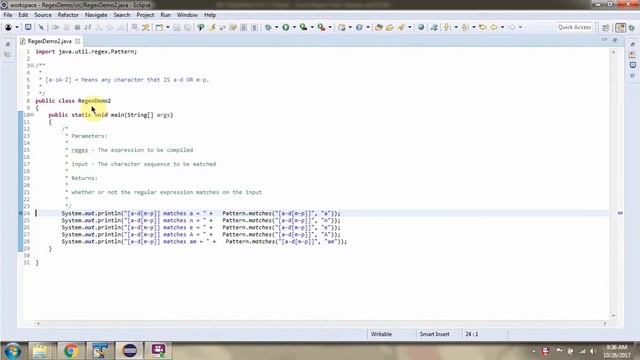Click the Open Perspective icon
The width and height of the screenshot is (640, 360).
[606, 27]
